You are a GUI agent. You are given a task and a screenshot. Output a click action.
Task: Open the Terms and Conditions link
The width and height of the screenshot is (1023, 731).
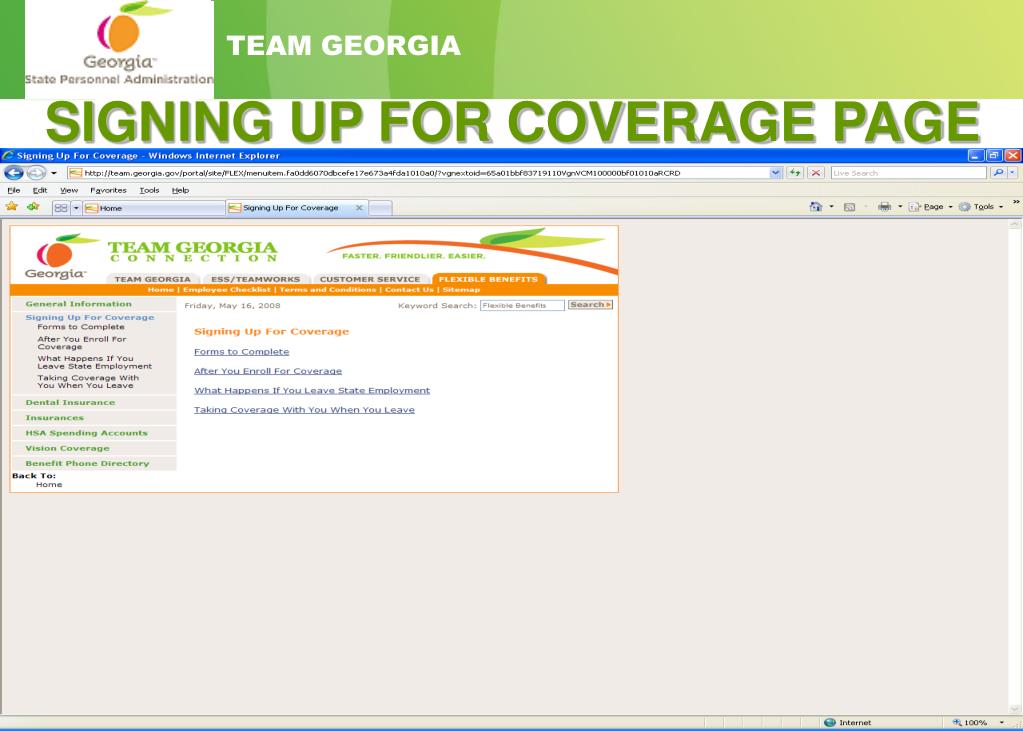tap(328, 290)
